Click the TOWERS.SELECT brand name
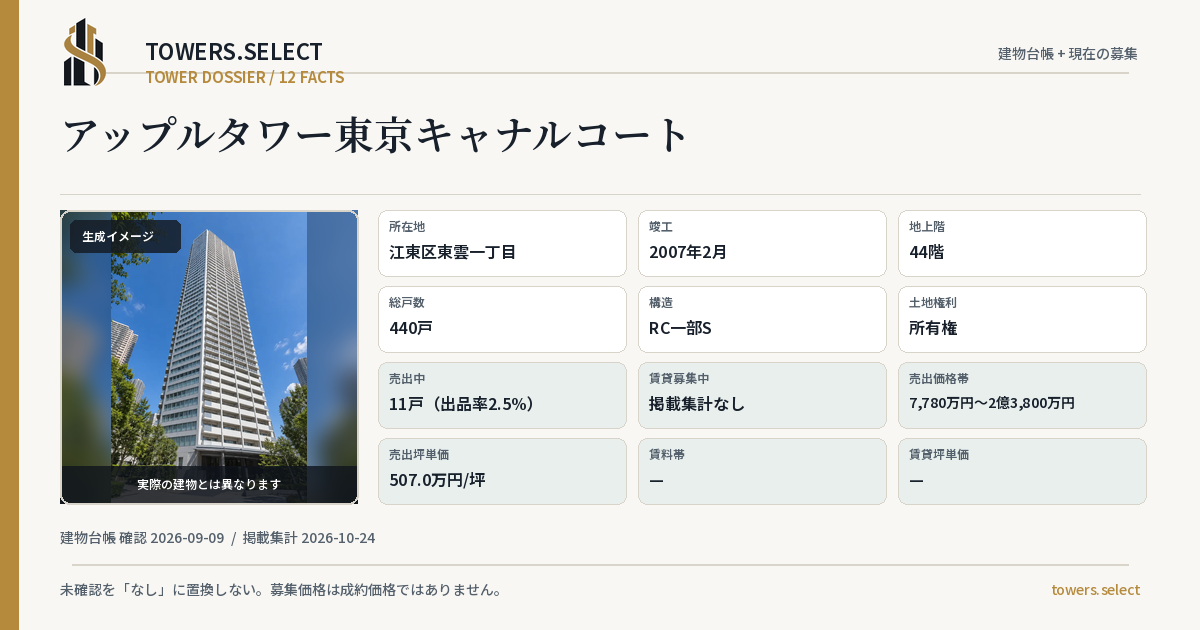 click(x=234, y=52)
